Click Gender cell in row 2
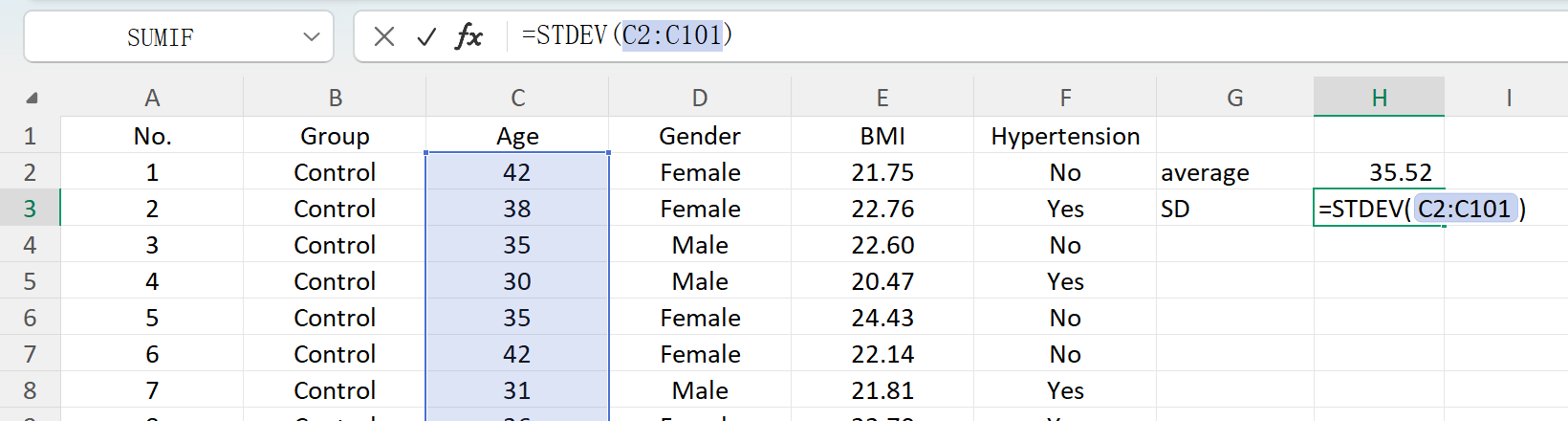The height and width of the screenshot is (421, 1568). (700, 172)
